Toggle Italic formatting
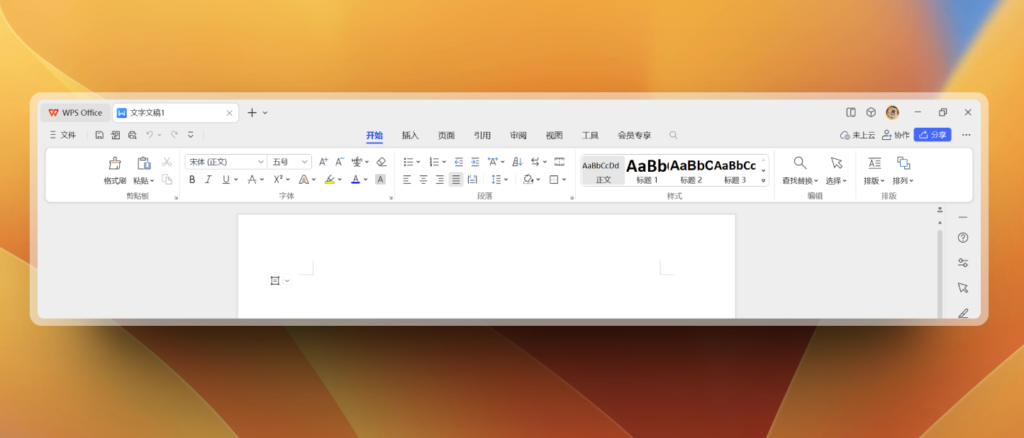Image resolution: width=1024 pixels, height=438 pixels. click(x=208, y=180)
